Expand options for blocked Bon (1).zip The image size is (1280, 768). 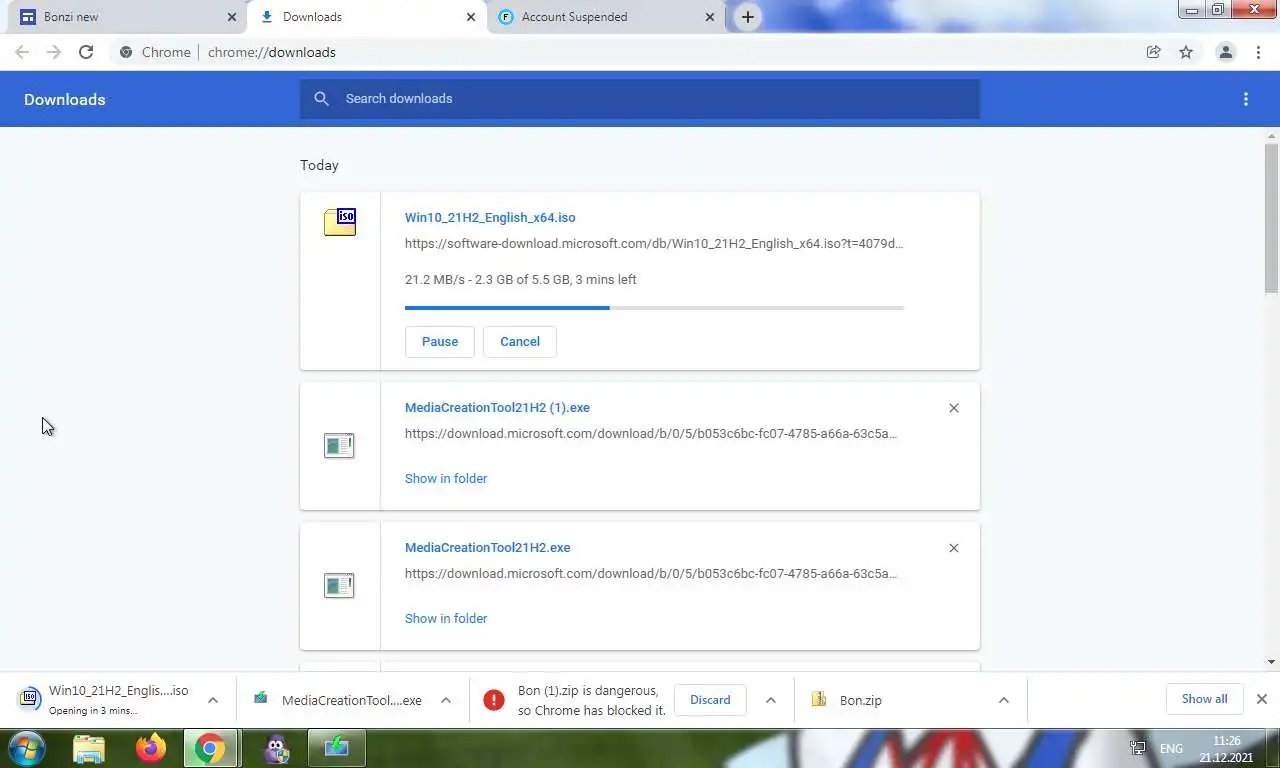(770, 700)
